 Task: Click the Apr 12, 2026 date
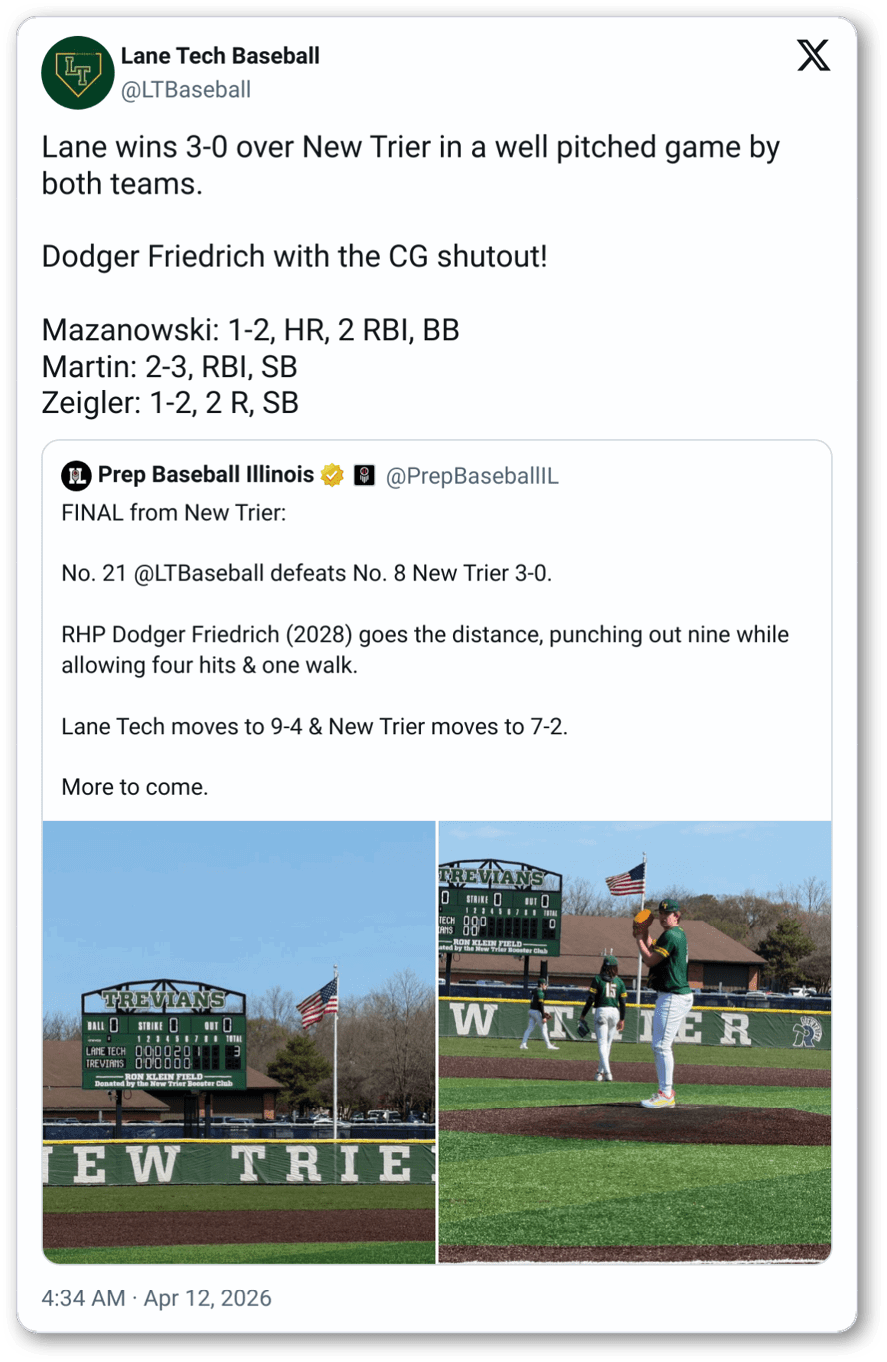(208, 1298)
